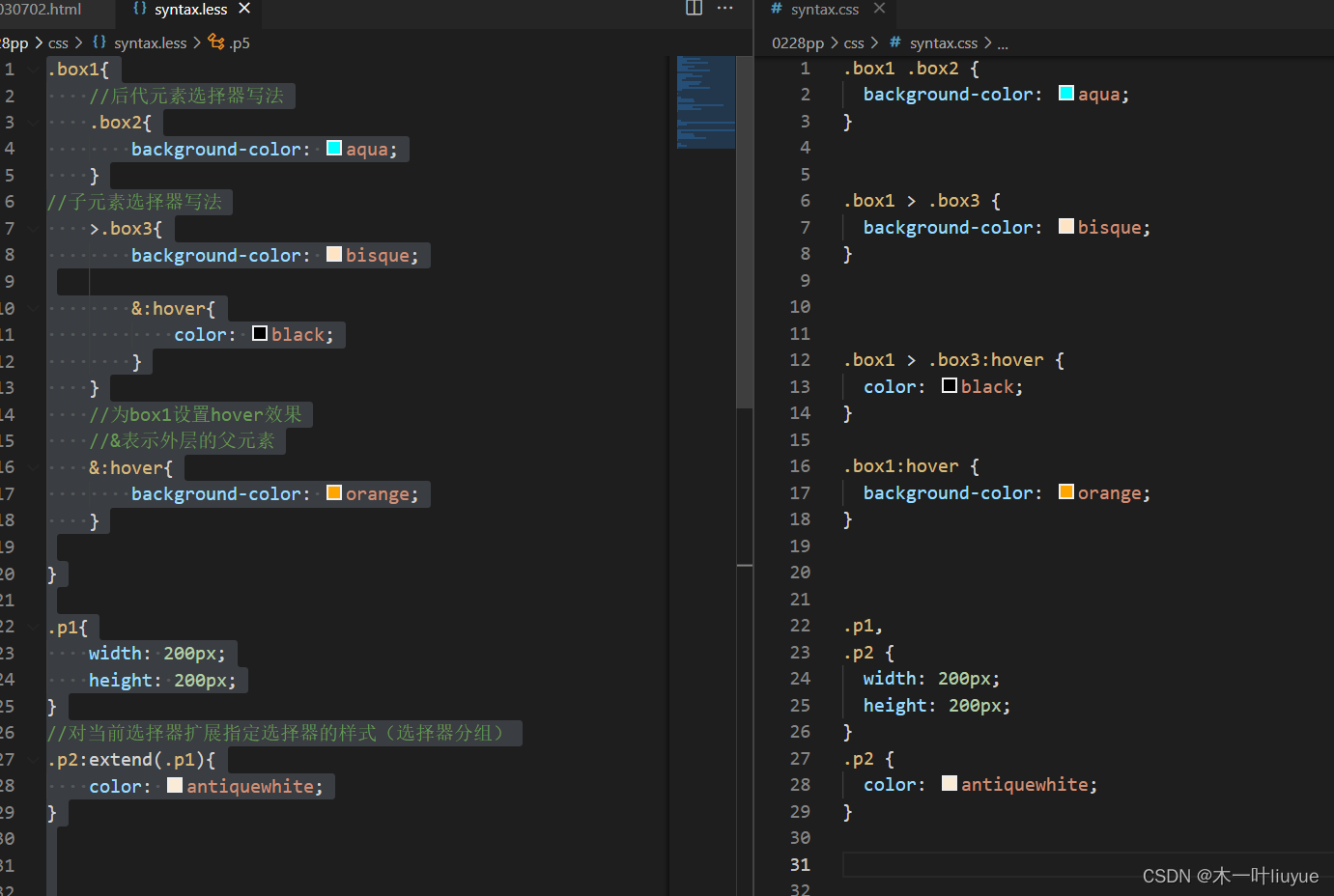Screen dimensions: 1334x896
Task: Split the left editor to the right
Action: pos(694,9)
